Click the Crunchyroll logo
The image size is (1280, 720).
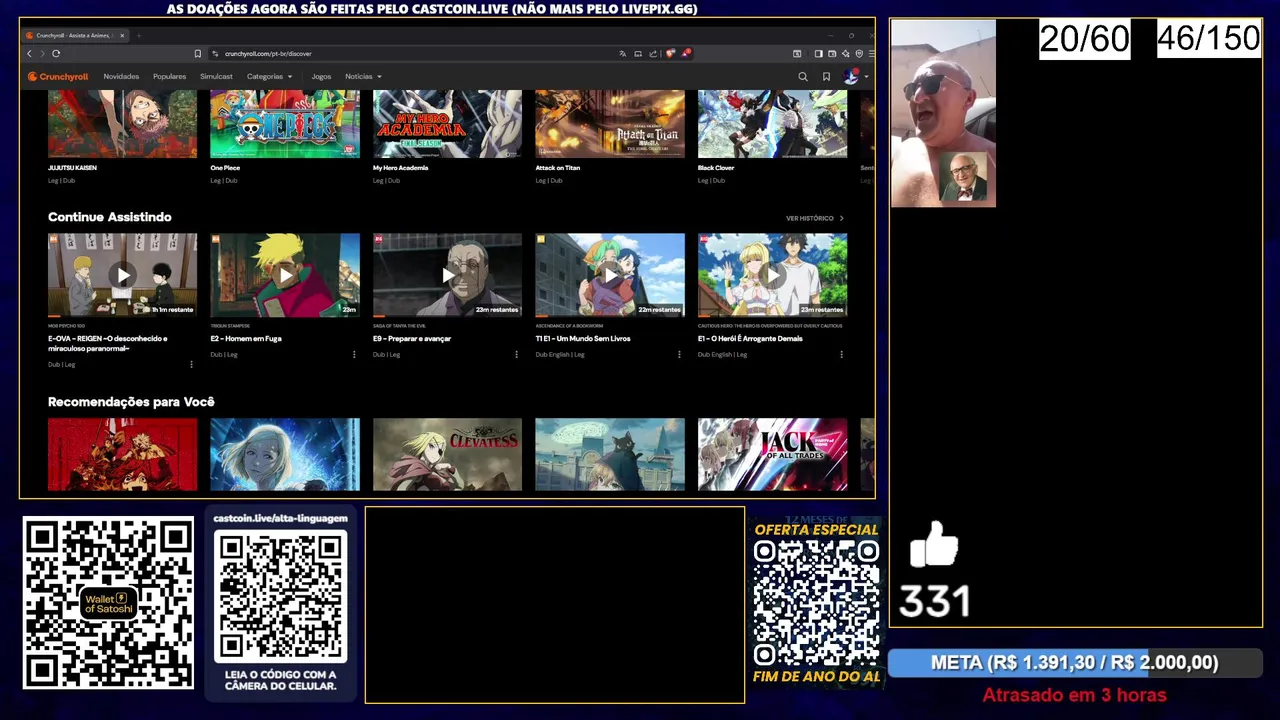coord(58,76)
